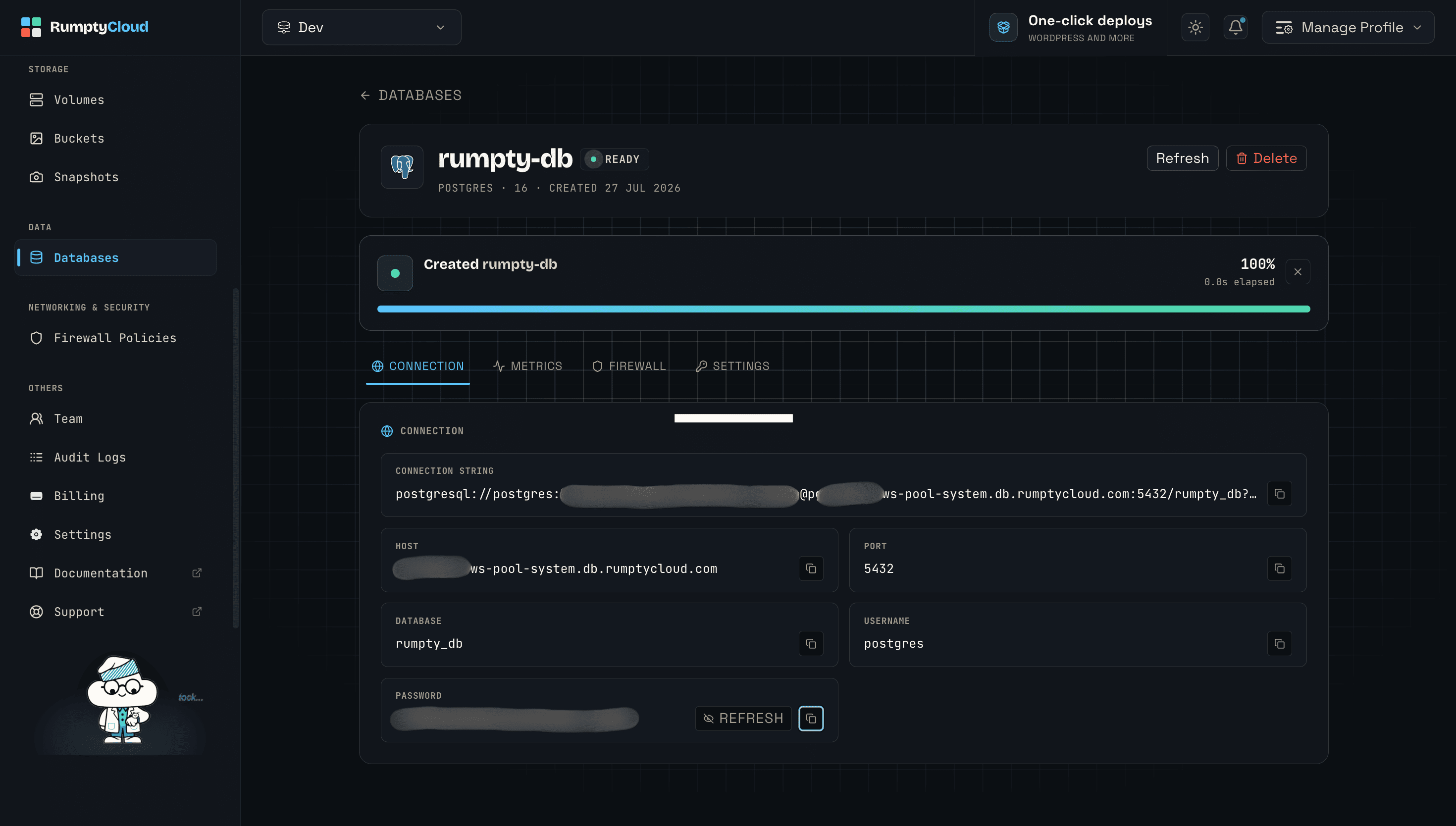Copy the rumpty_db database name
1456x826 pixels.
811,643
